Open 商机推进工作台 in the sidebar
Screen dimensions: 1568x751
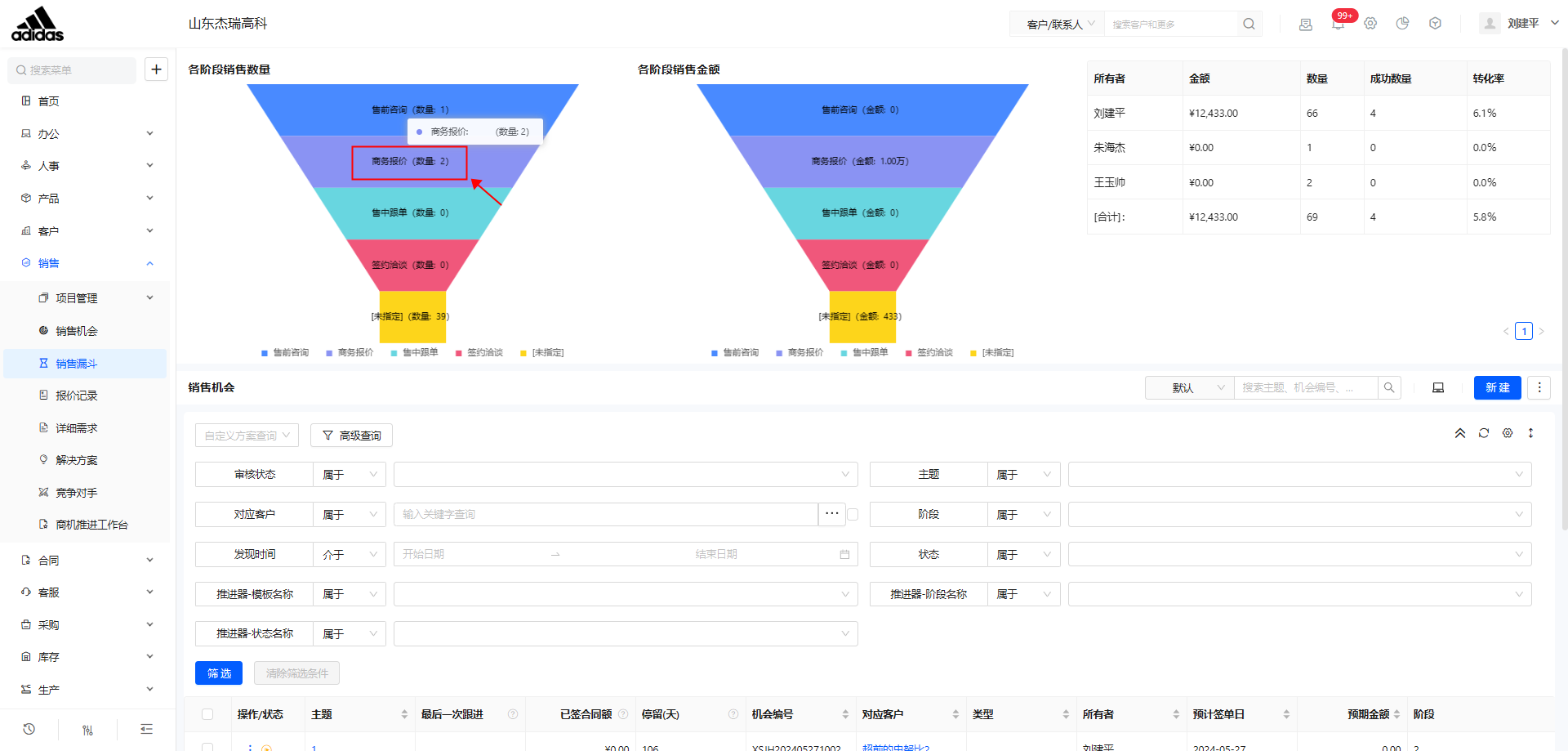click(91, 525)
